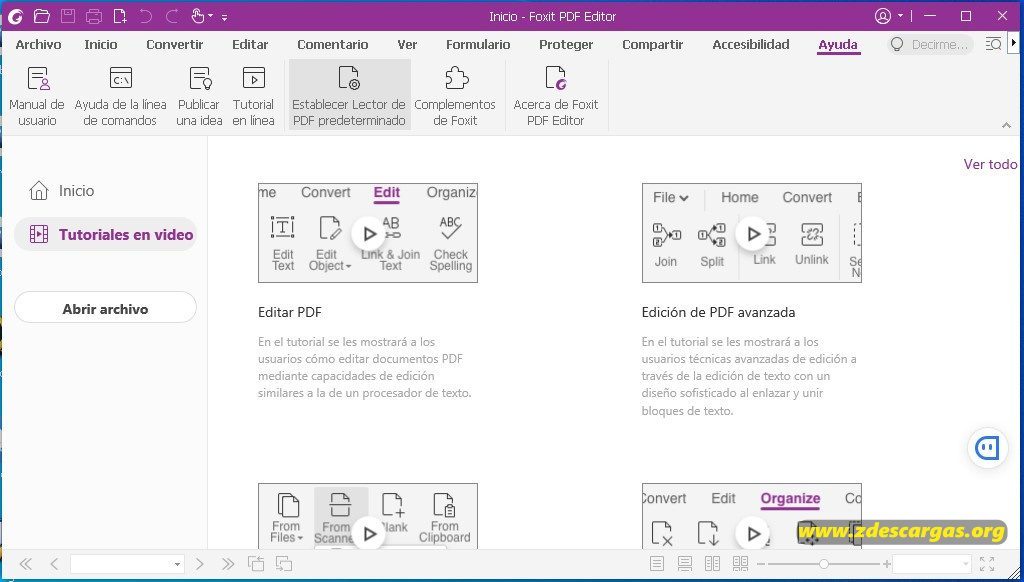Select Tutoriales en video in sidebar
This screenshot has width=1024, height=582.
(x=105, y=234)
